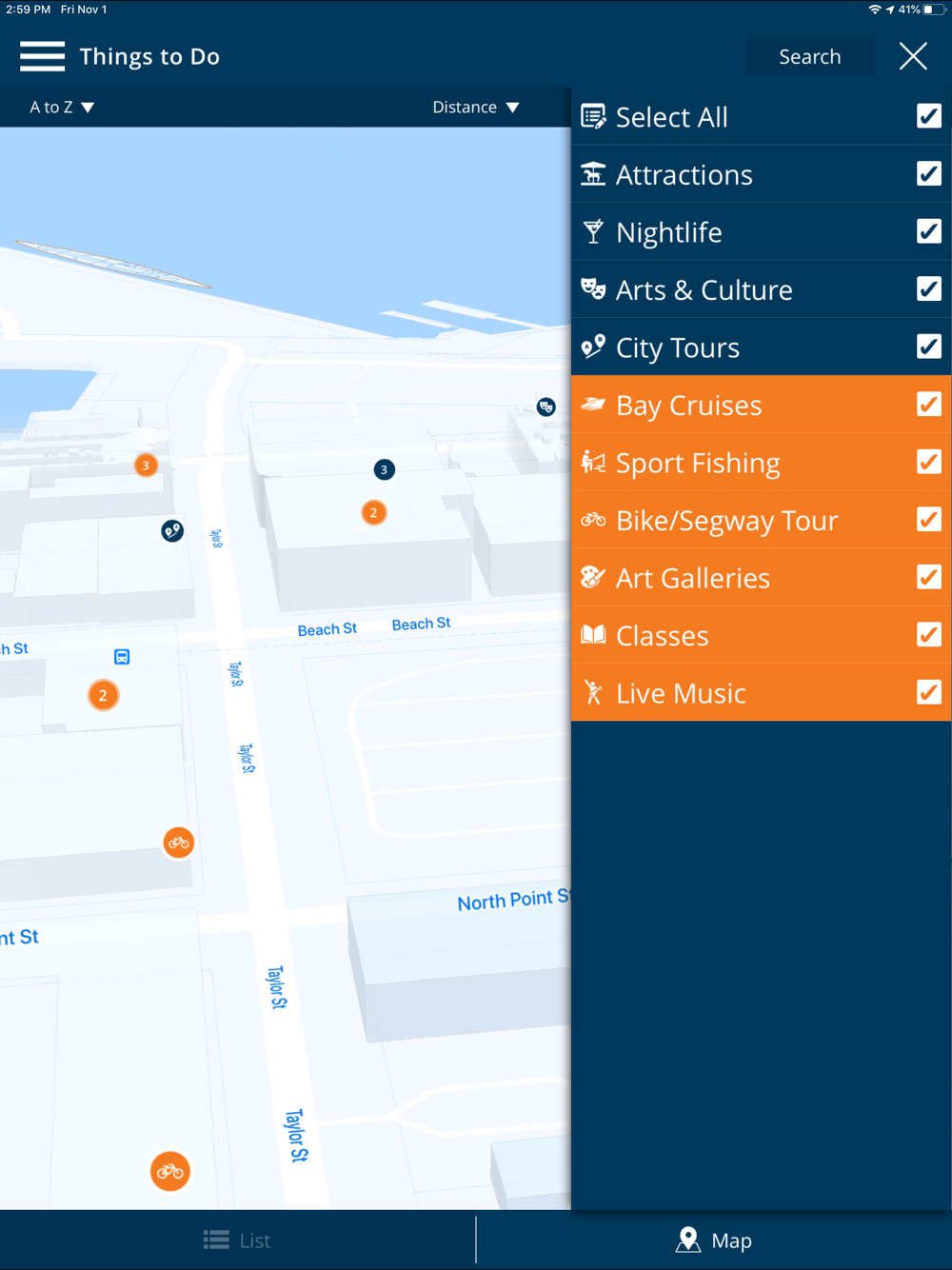This screenshot has width=952, height=1270.
Task: Click the Classes category label
Action: (x=662, y=636)
